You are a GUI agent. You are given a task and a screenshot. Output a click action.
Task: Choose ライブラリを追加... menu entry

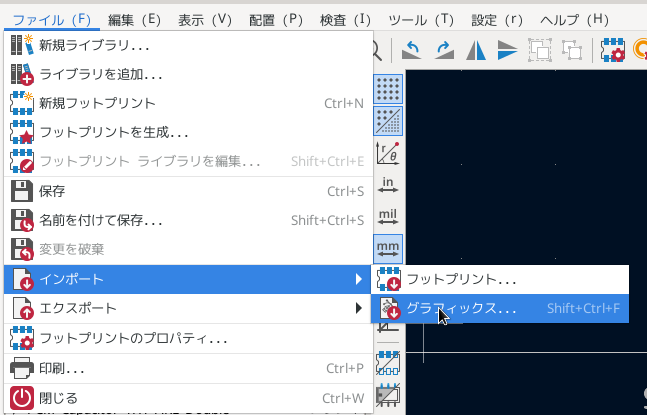[188, 74]
